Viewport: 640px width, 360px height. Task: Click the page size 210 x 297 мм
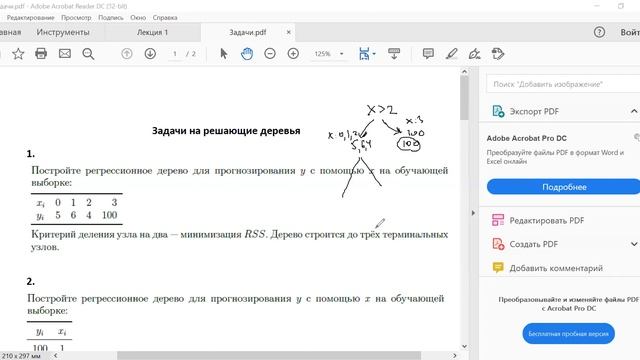21,356
